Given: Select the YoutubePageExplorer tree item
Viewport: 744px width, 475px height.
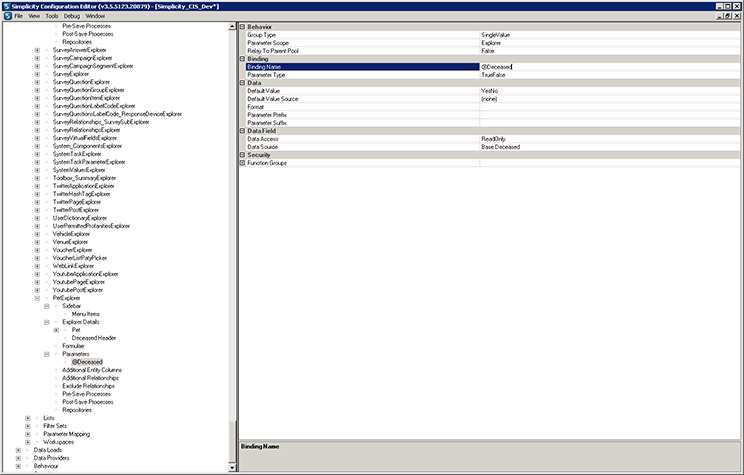Looking at the screenshot, I should tap(78, 282).
